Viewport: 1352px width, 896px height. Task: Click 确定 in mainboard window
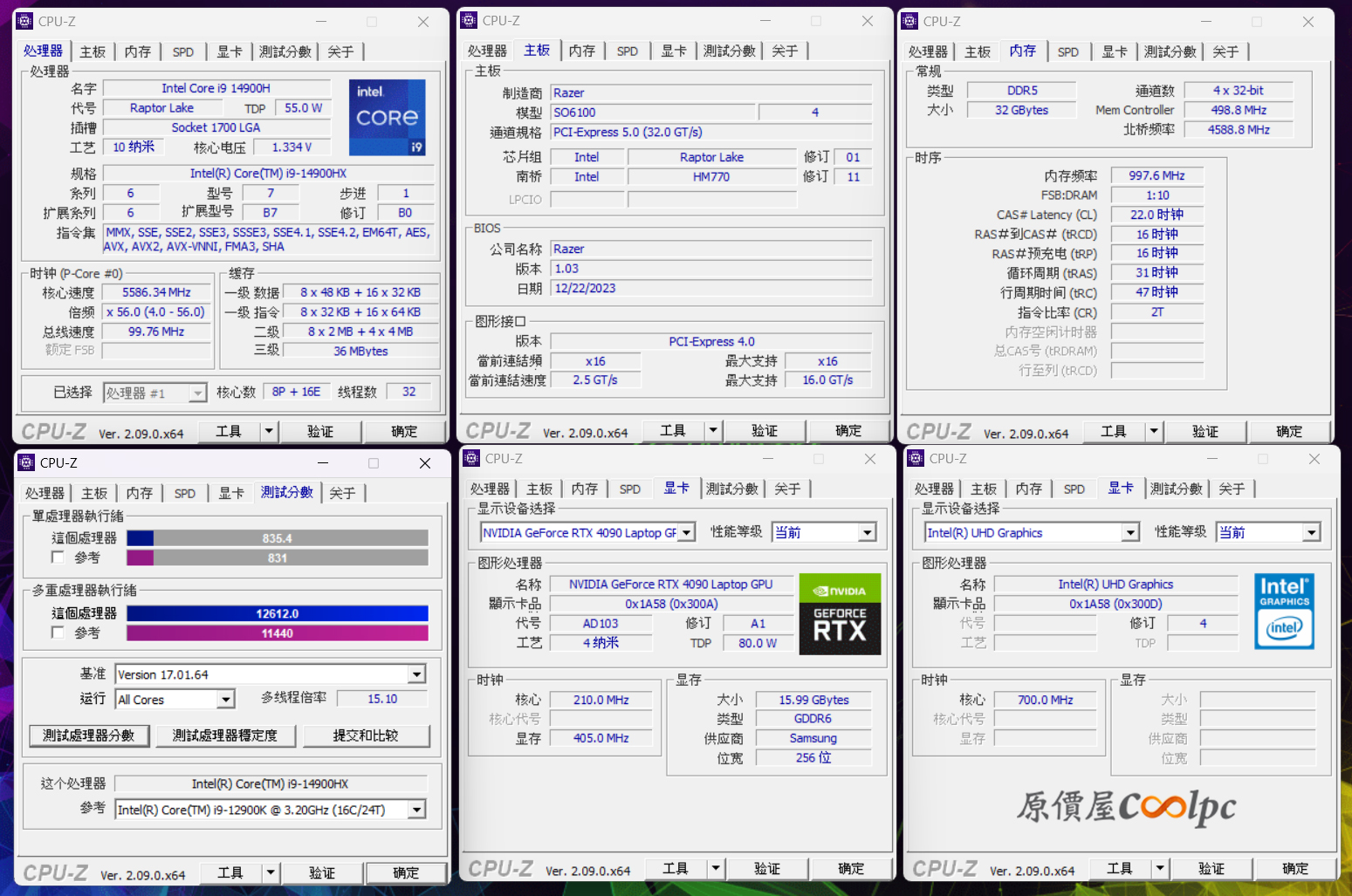(x=848, y=431)
